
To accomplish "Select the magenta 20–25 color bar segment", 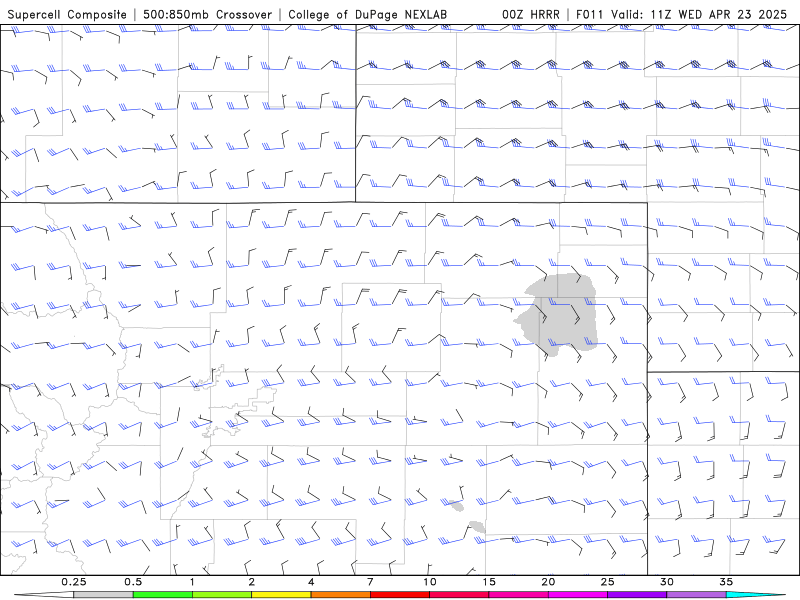I will tap(578, 595).
